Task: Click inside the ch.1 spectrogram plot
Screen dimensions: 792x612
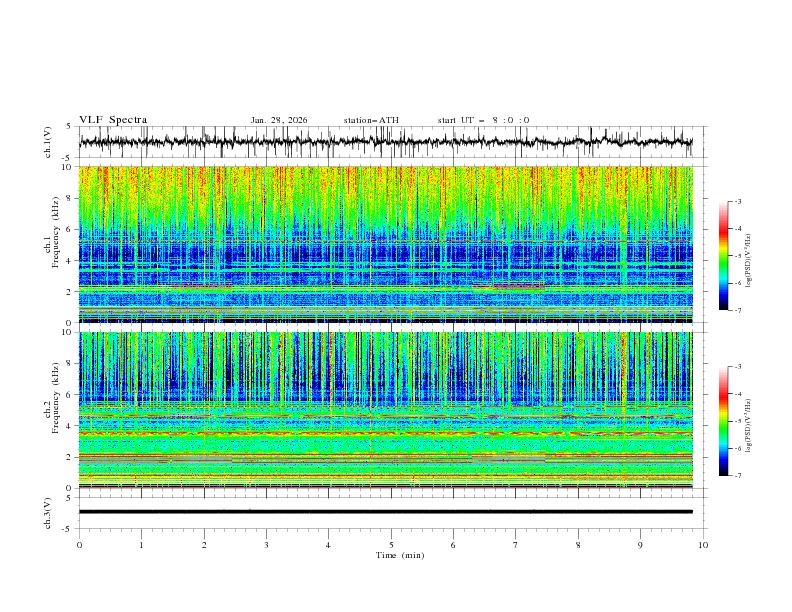Action: (390, 244)
